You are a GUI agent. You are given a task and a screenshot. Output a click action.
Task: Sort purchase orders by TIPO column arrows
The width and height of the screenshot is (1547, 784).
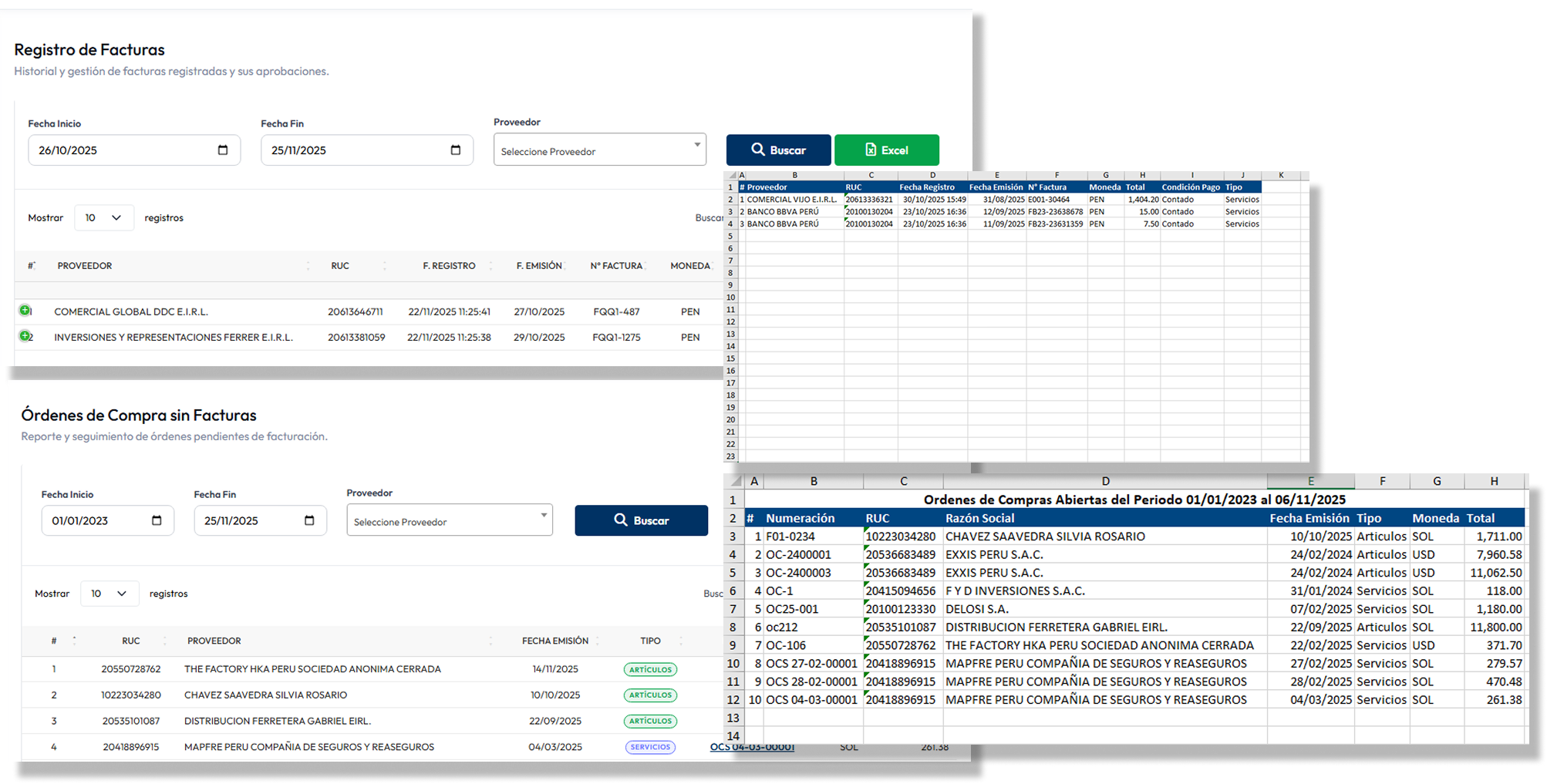(x=680, y=641)
